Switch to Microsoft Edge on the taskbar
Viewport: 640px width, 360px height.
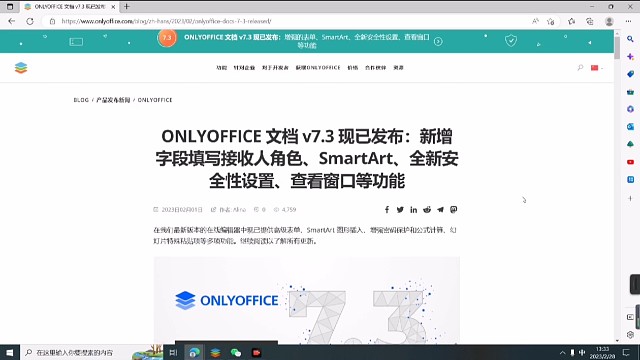click(194, 352)
